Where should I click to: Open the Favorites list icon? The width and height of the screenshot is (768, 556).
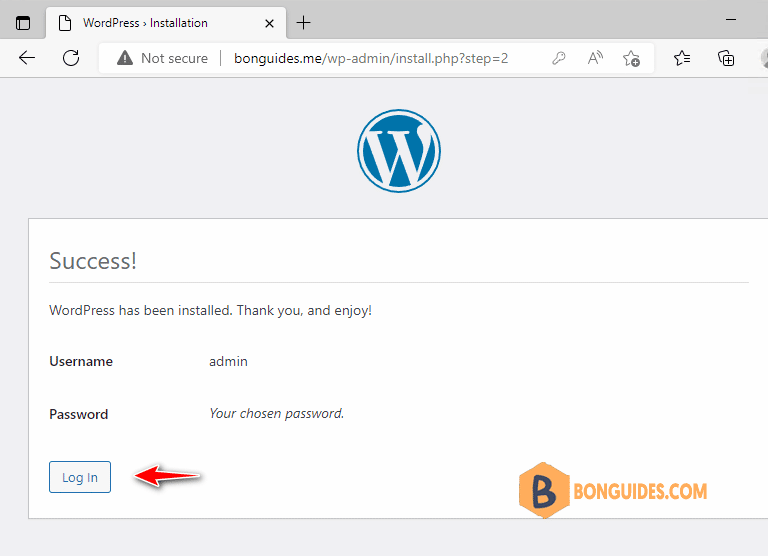pyautogui.click(x=682, y=58)
